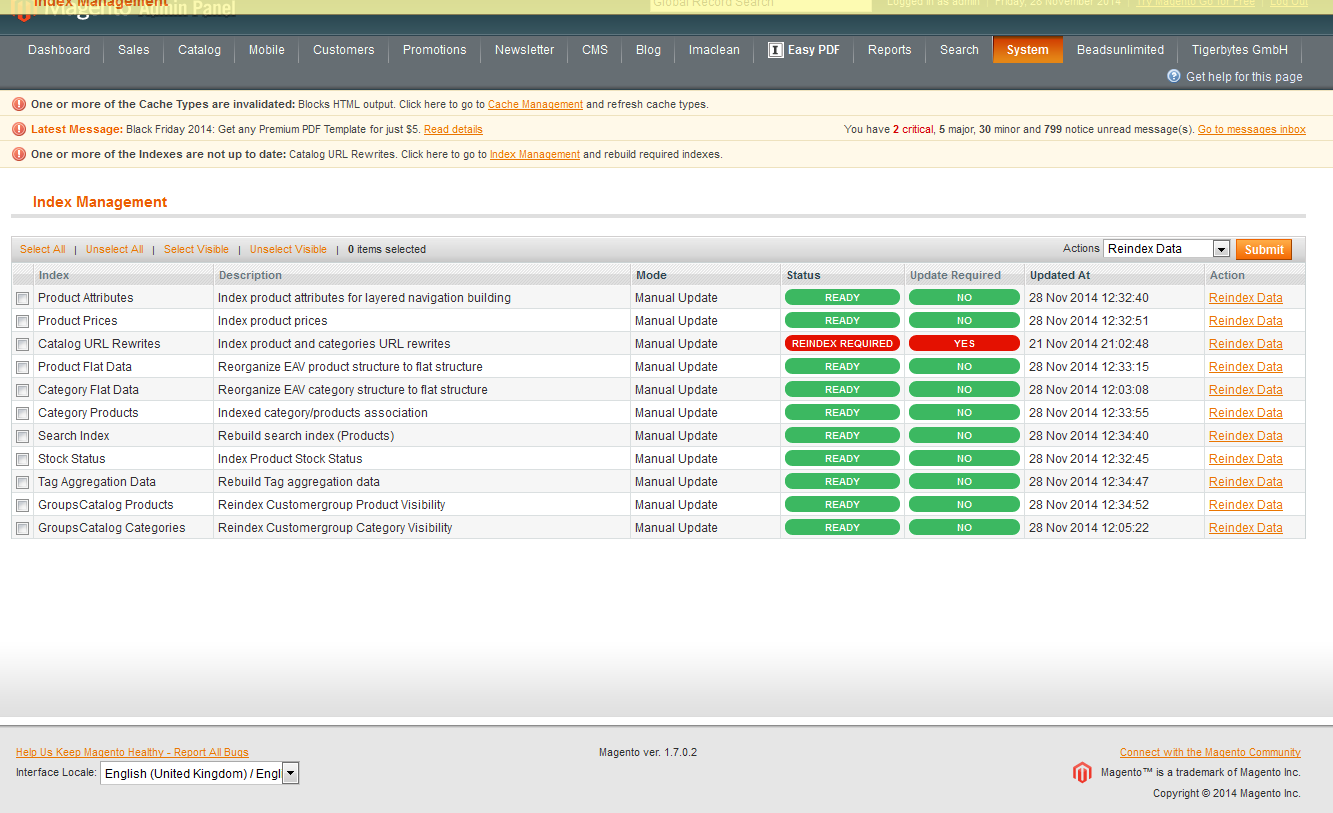Reindex Data for Catalog URL Rewrites

point(1245,344)
